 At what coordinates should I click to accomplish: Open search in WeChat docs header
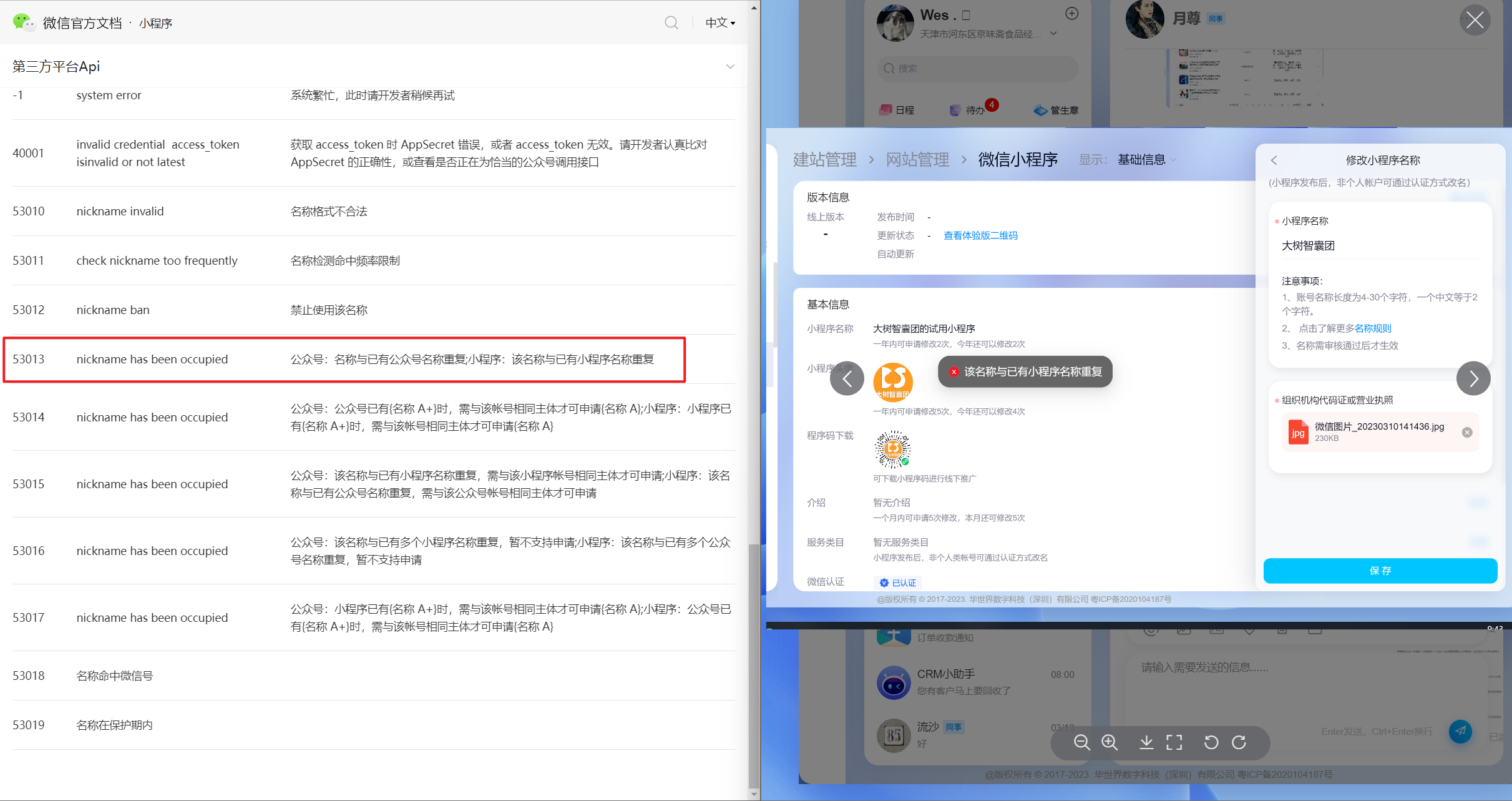click(671, 23)
